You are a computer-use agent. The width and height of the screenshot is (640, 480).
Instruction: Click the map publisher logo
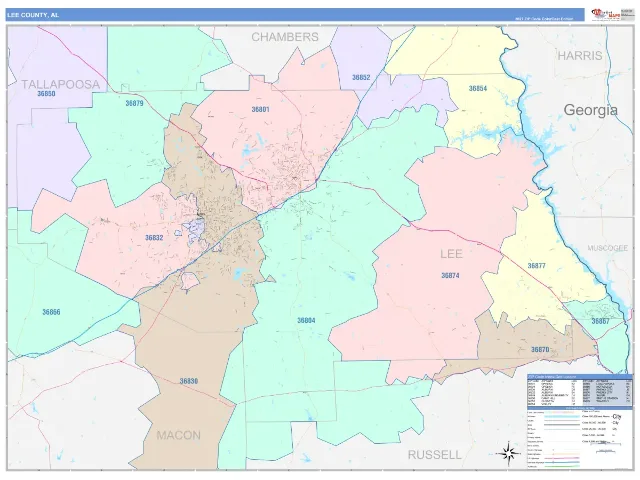click(606, 14)
